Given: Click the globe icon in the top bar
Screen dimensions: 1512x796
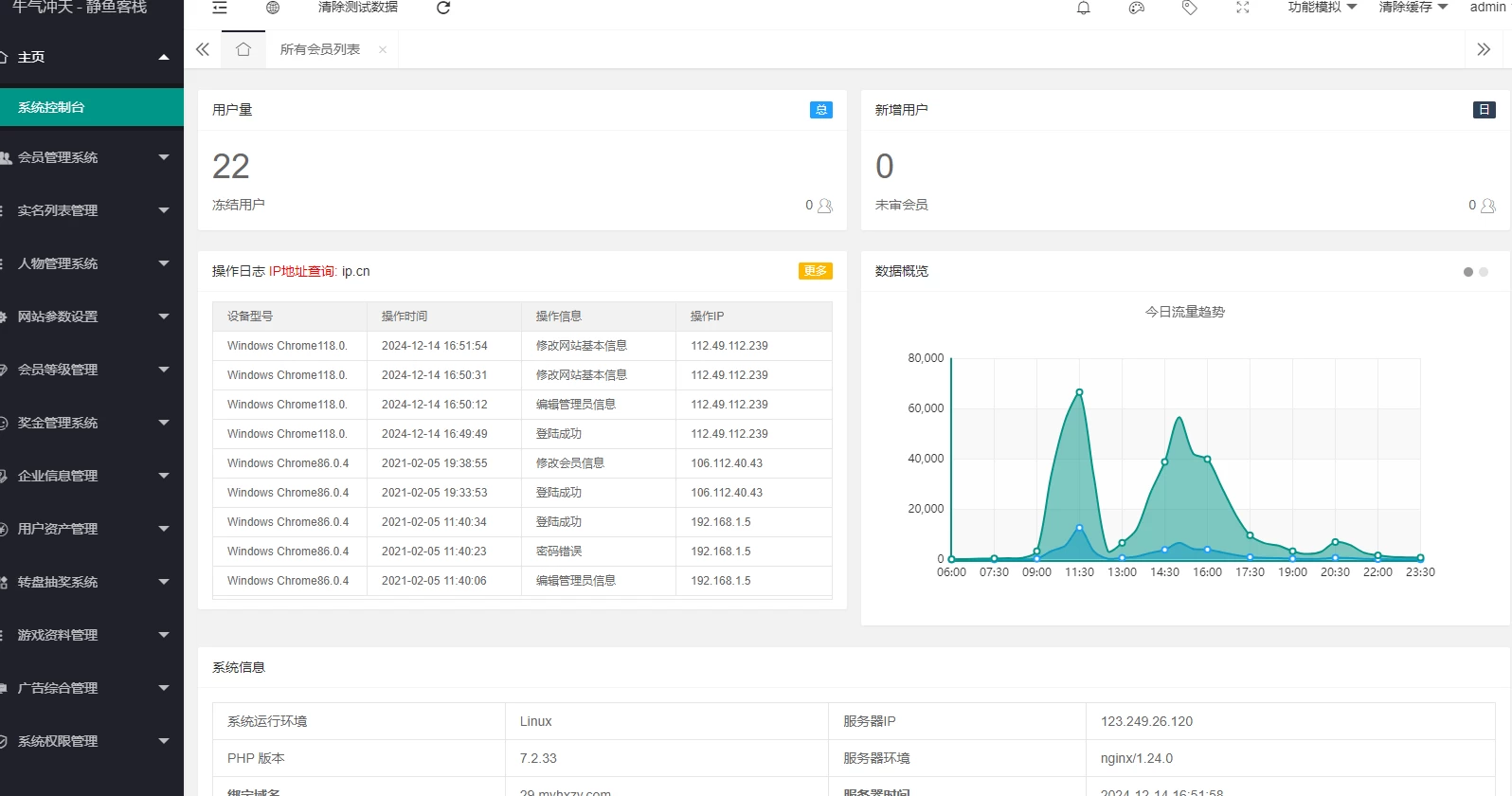Looking at the screenshot, I should click(x=273, y=8).
